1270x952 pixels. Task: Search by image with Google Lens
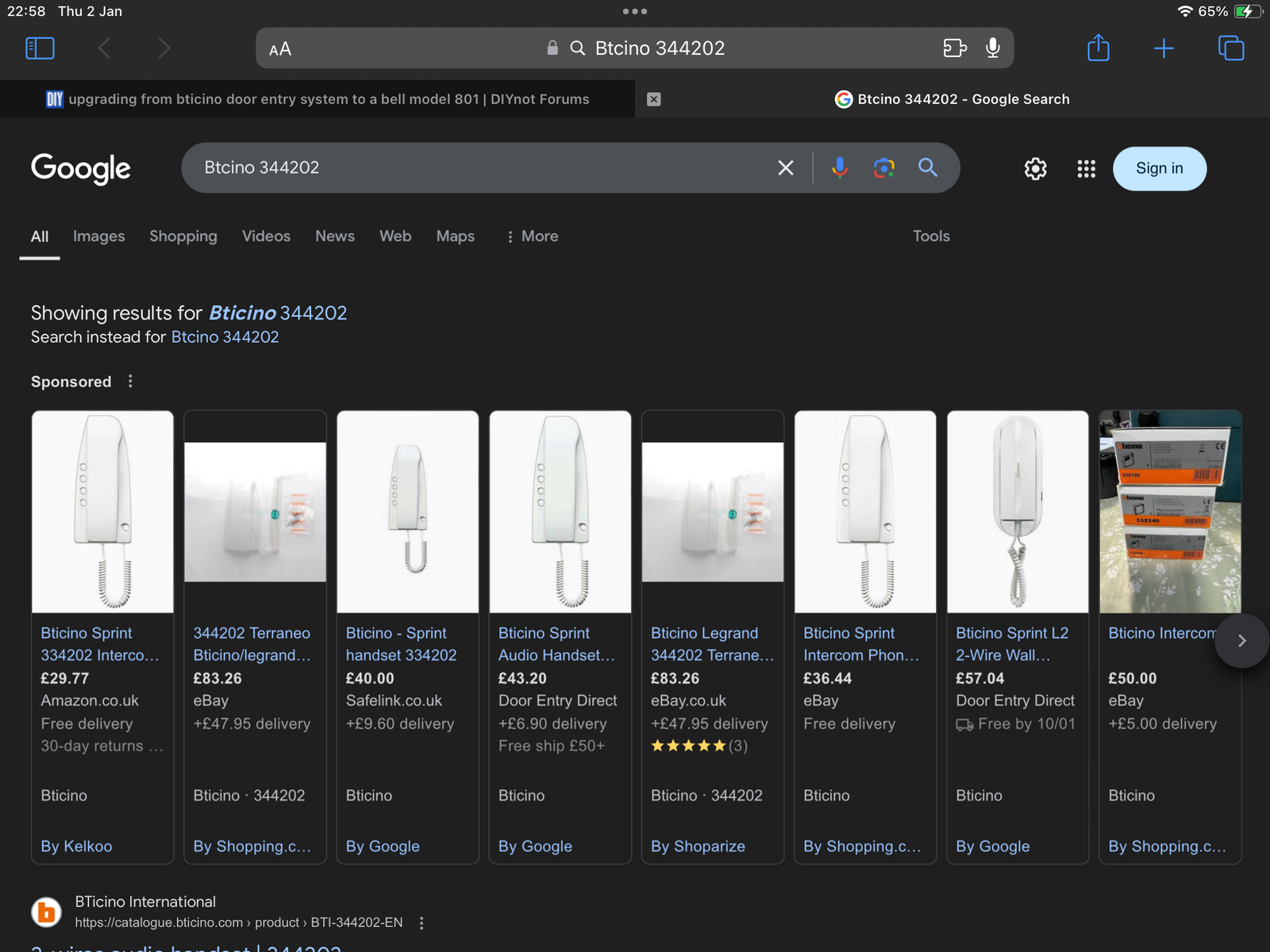pos(883,167)
